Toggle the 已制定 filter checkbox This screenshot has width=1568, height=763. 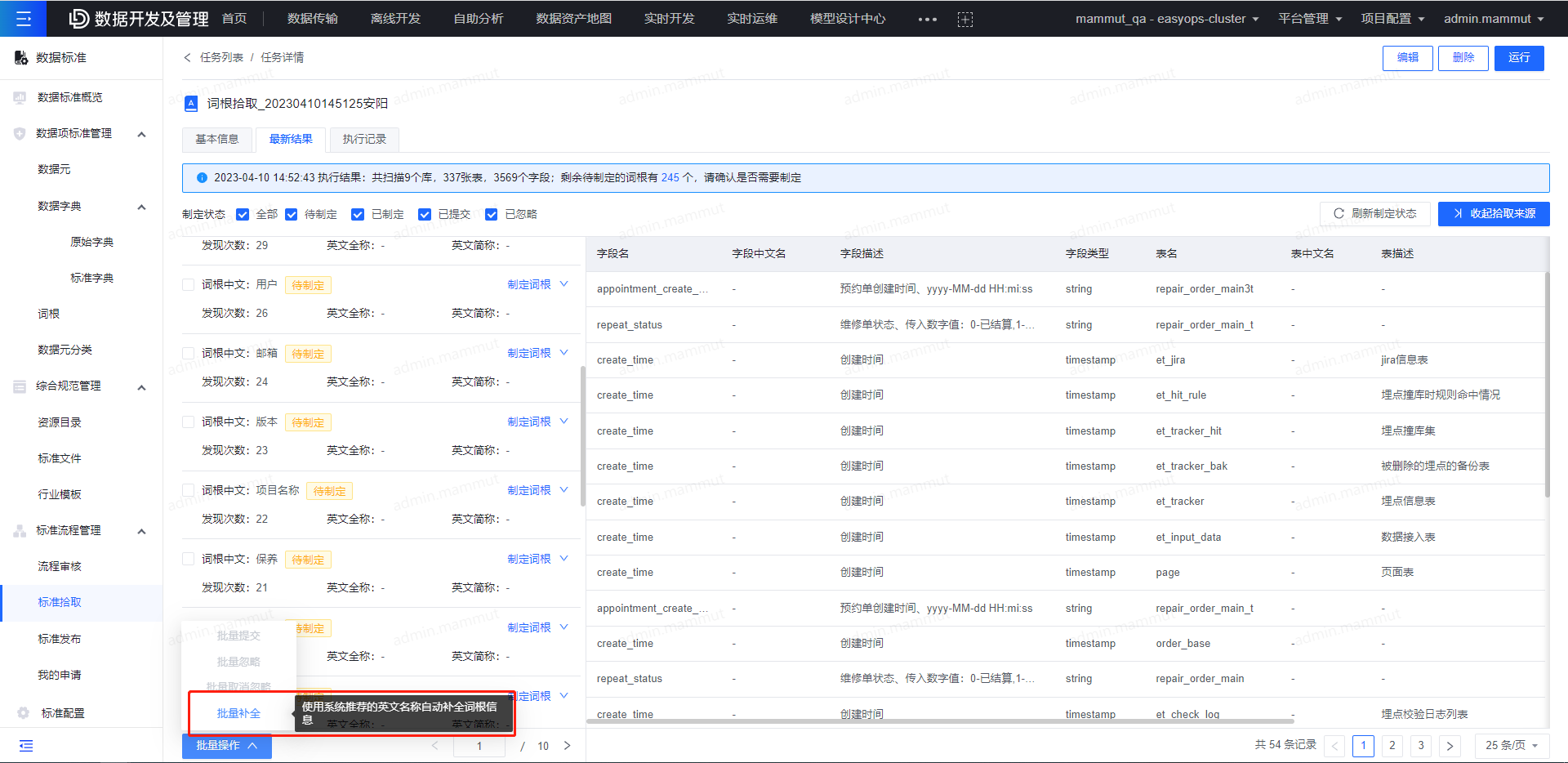(358, 214)
